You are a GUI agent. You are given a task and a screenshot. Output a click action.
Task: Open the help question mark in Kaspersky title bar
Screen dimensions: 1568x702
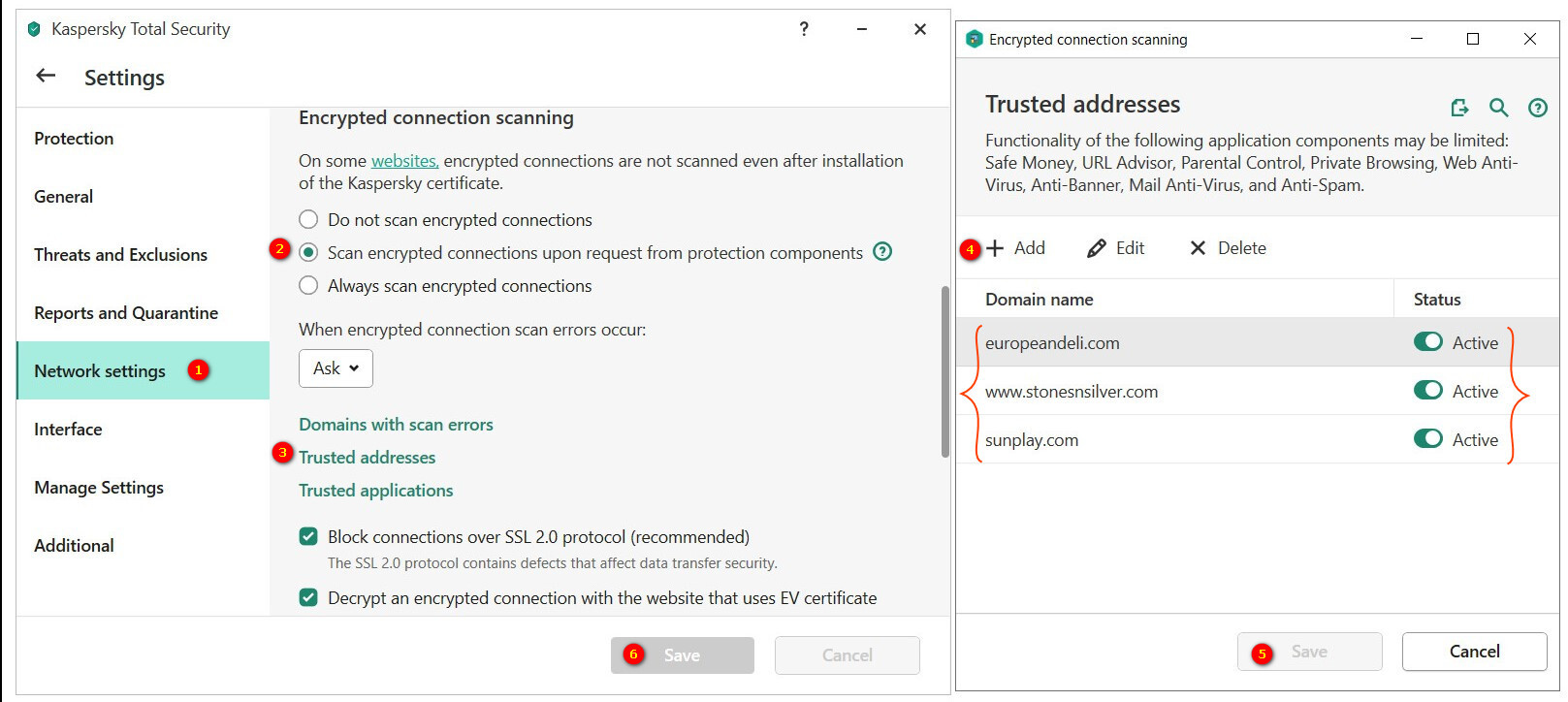[x=804, y=29]
